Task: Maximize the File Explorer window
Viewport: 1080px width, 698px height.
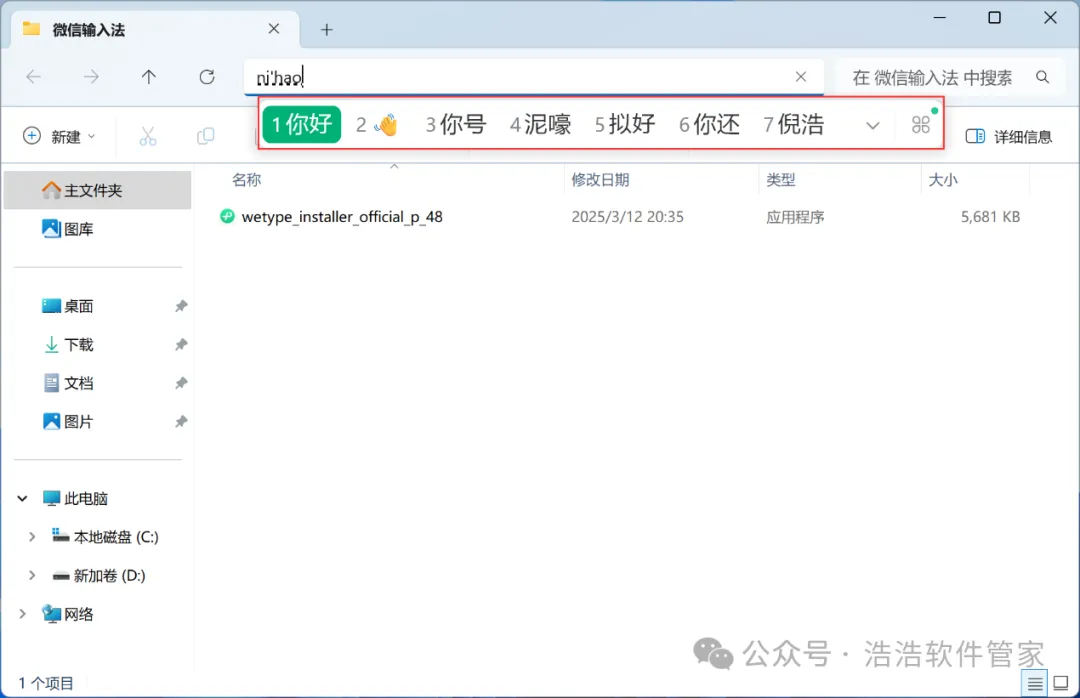Action: [995, 18]
